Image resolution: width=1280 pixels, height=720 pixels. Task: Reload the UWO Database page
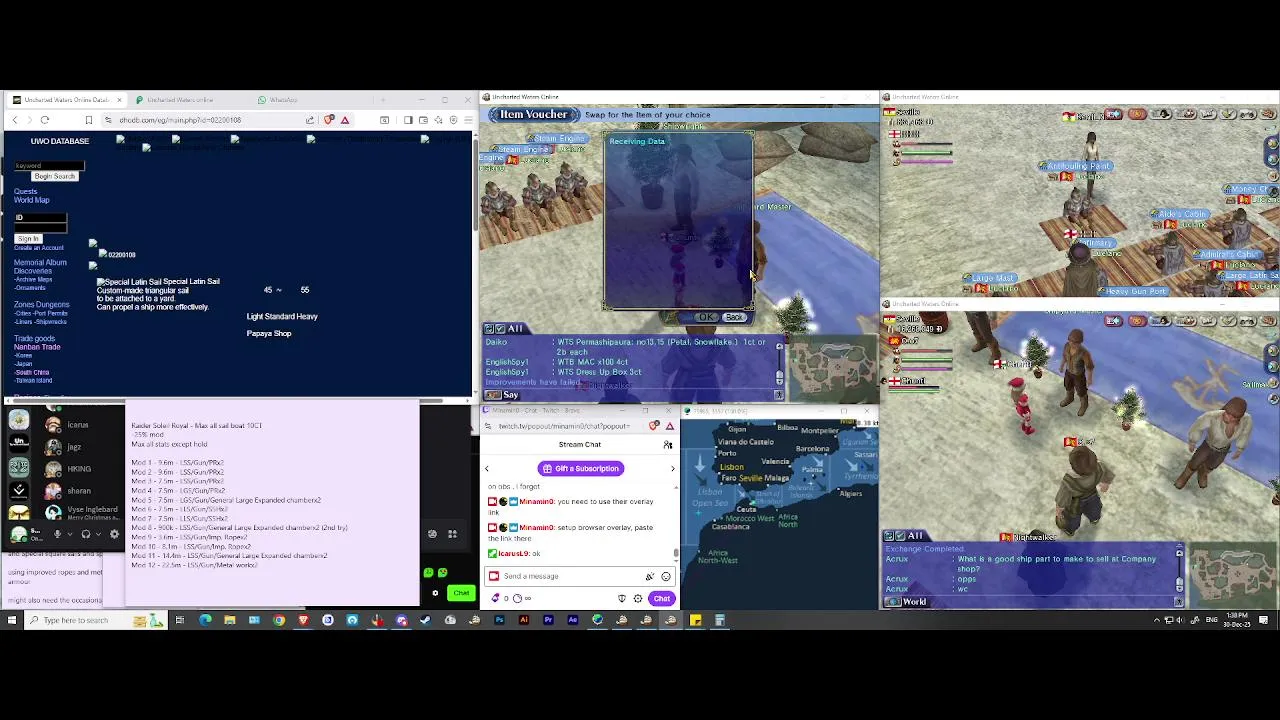point(45,120)
